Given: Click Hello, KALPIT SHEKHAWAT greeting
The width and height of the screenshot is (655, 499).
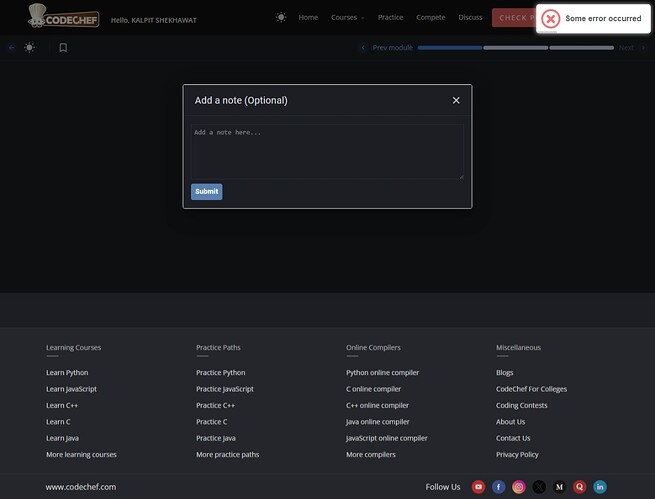Looking at the screenshot, I should click(x=154, y=20).
